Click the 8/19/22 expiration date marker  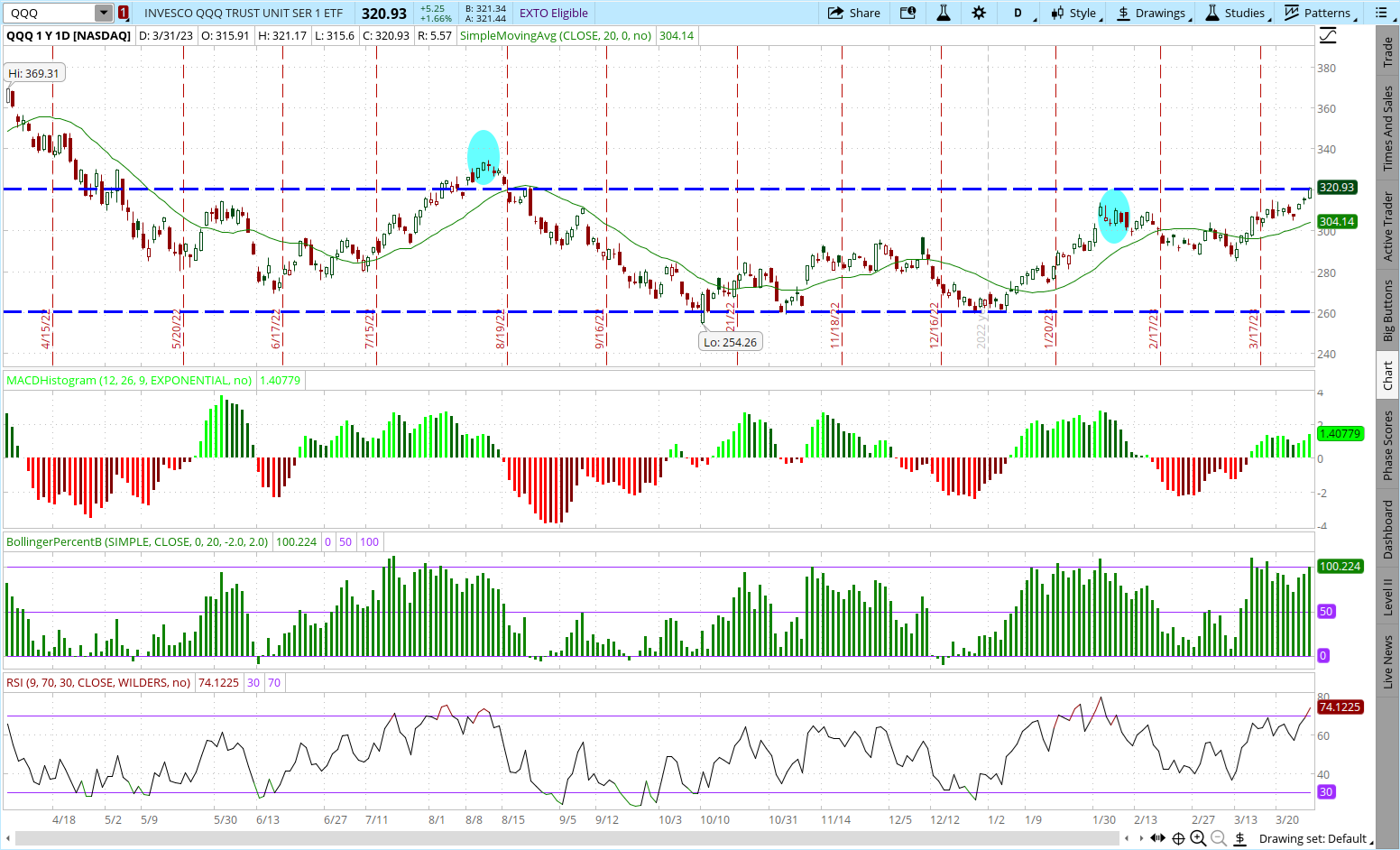[x=500, y=330]
